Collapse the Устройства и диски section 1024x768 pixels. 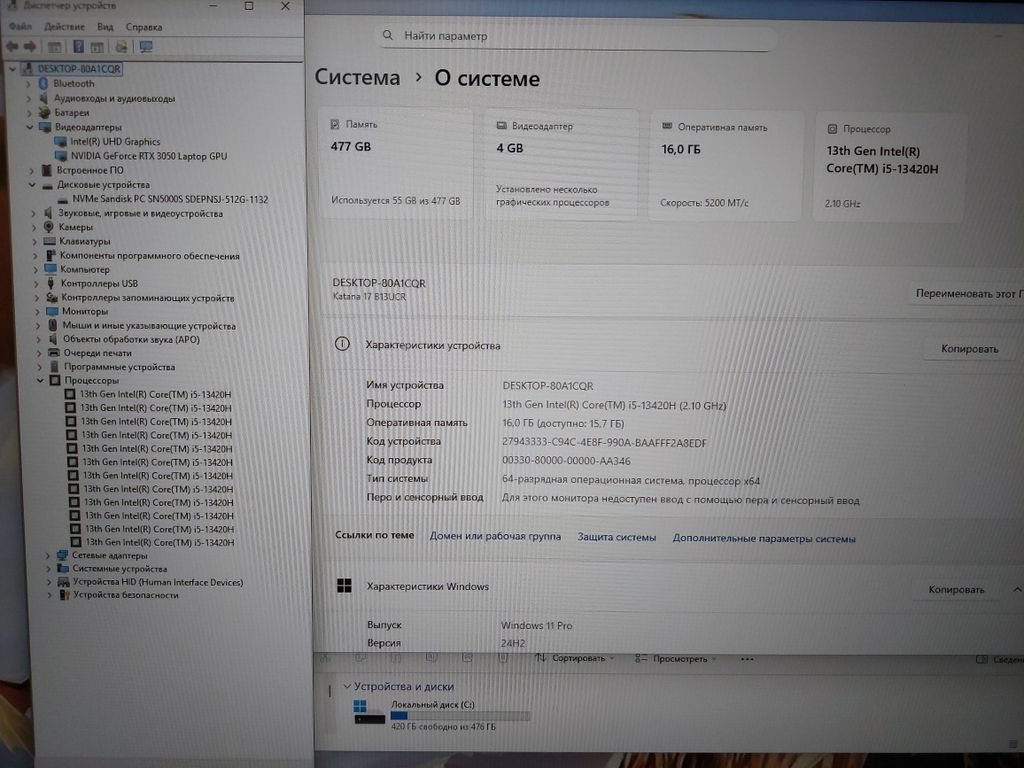point(346,687)
